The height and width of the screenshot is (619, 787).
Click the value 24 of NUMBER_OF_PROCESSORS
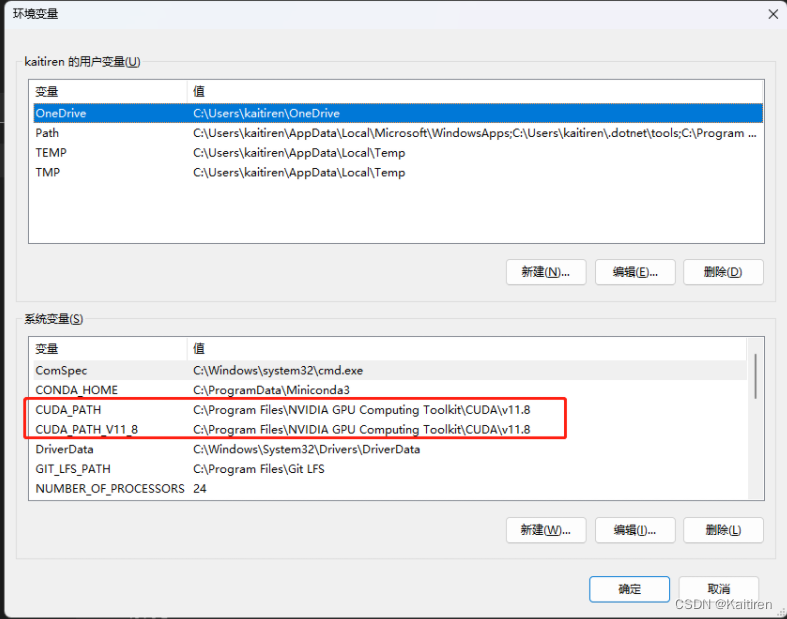click(200, 488)
